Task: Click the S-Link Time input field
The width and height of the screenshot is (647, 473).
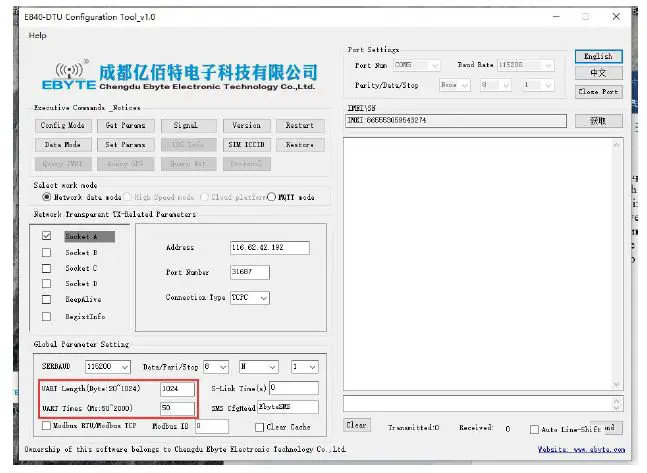Action: pos(294,388)
